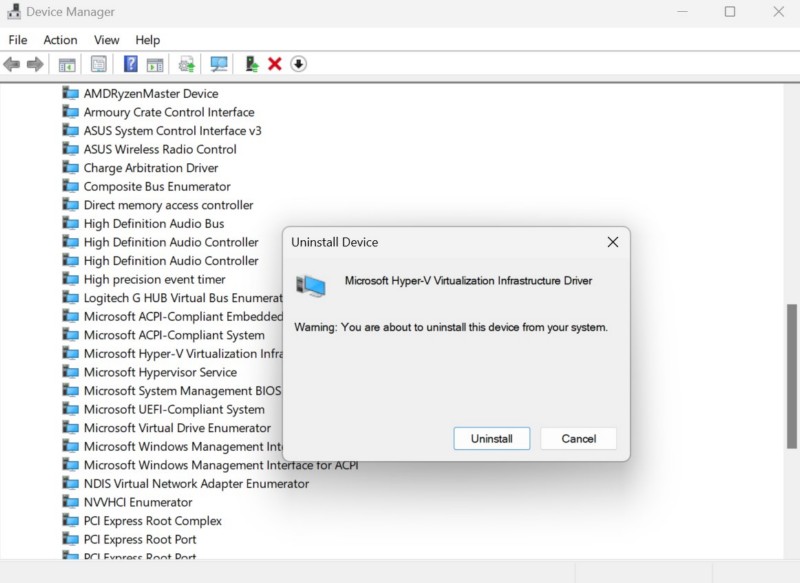800x583 pixels.
Task: Select Microsoft Hyper-V Virtualization Infrastructure row
Action: click(183, 353)
